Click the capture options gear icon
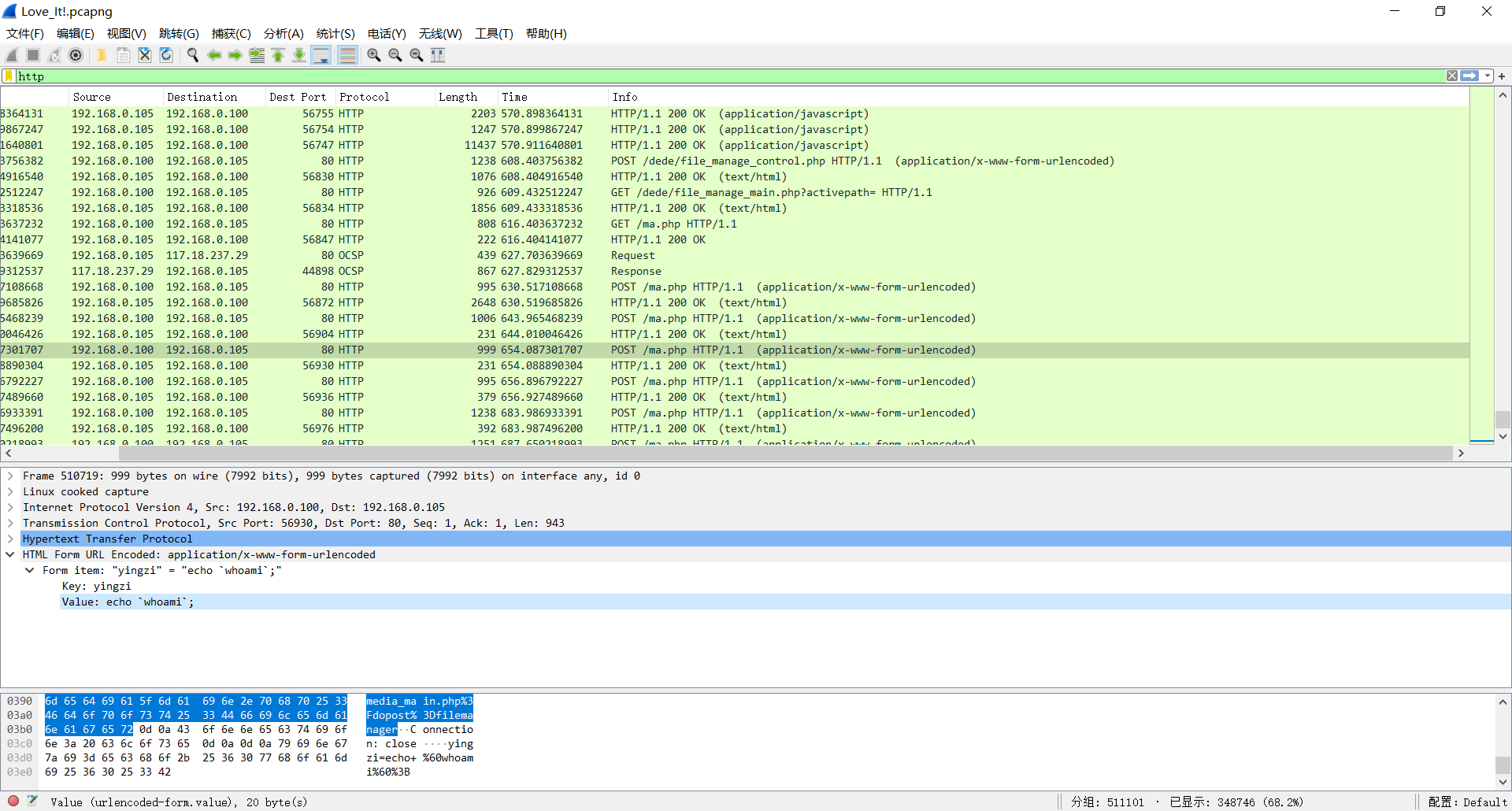The image size is (1512, 811). [x=76, y=55]
